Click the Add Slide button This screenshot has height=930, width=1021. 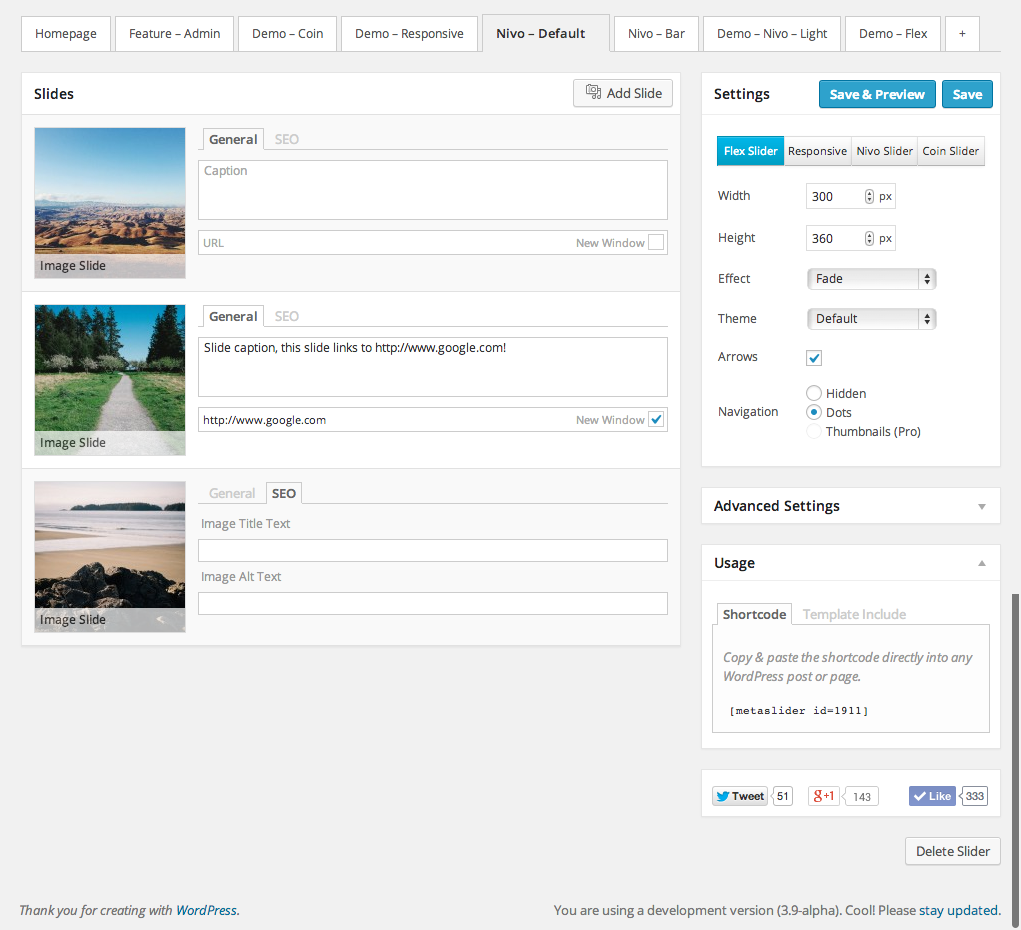click(x=622, y=93)
